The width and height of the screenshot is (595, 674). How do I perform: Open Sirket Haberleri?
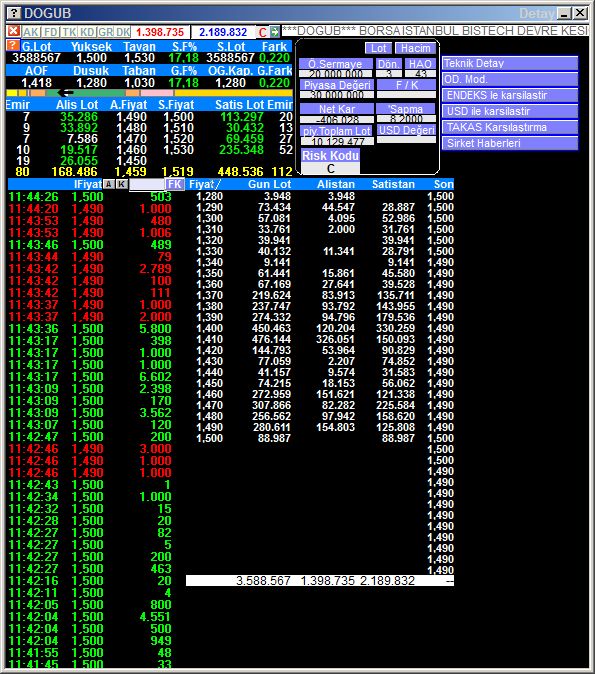[510, 143]
